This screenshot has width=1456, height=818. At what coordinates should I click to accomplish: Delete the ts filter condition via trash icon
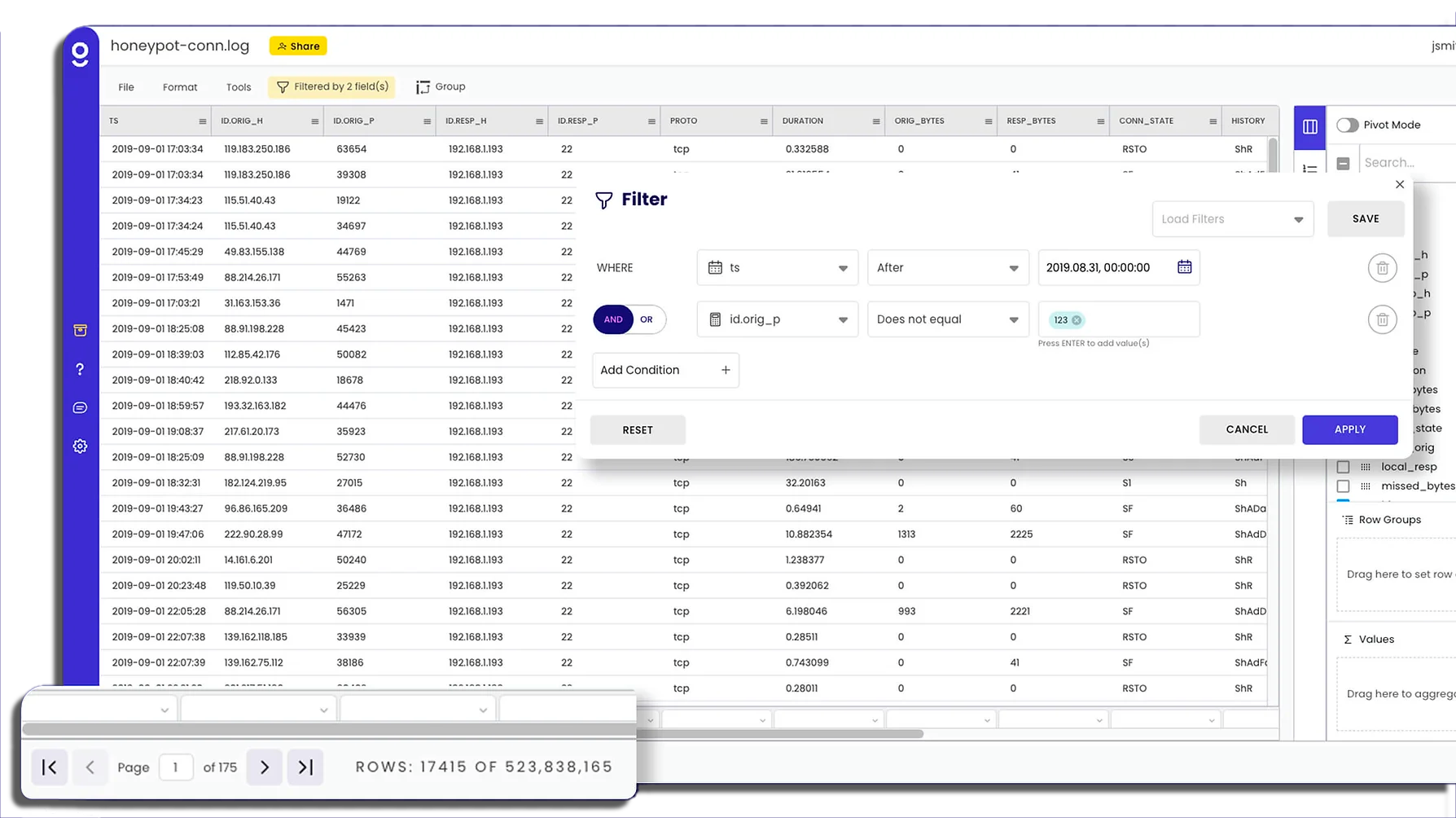pos(1382,267)
